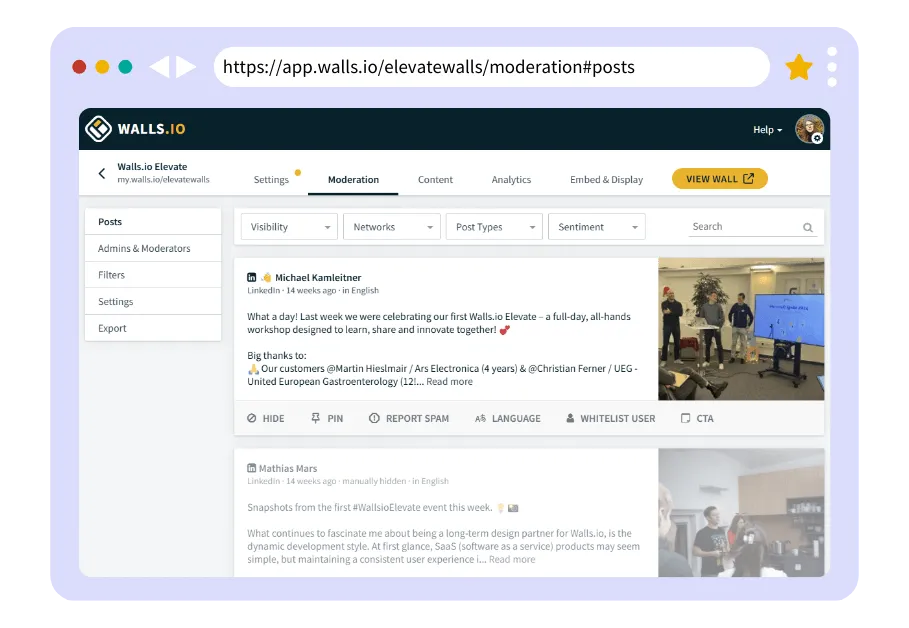Switch to the Settings tab

[271, 180]
